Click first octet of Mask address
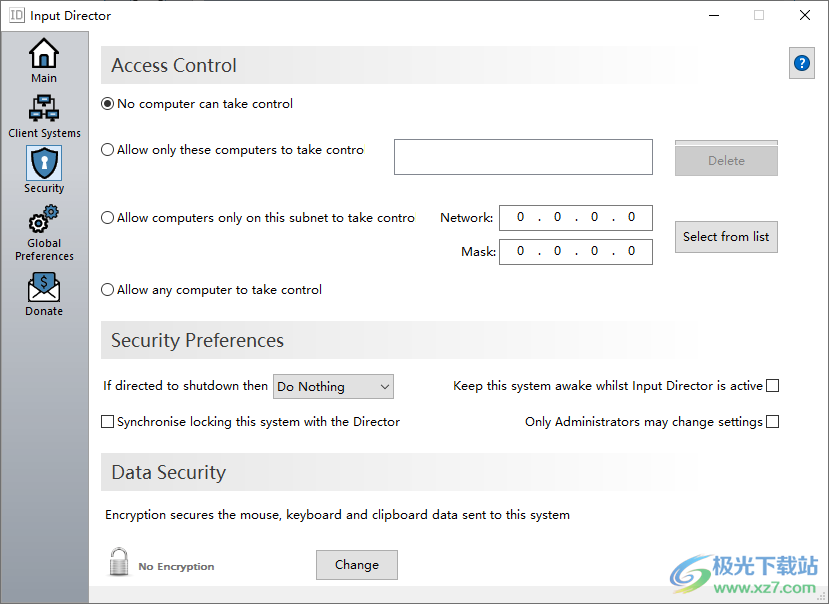Screen dimensions: 829x604 tap(520, 251)
